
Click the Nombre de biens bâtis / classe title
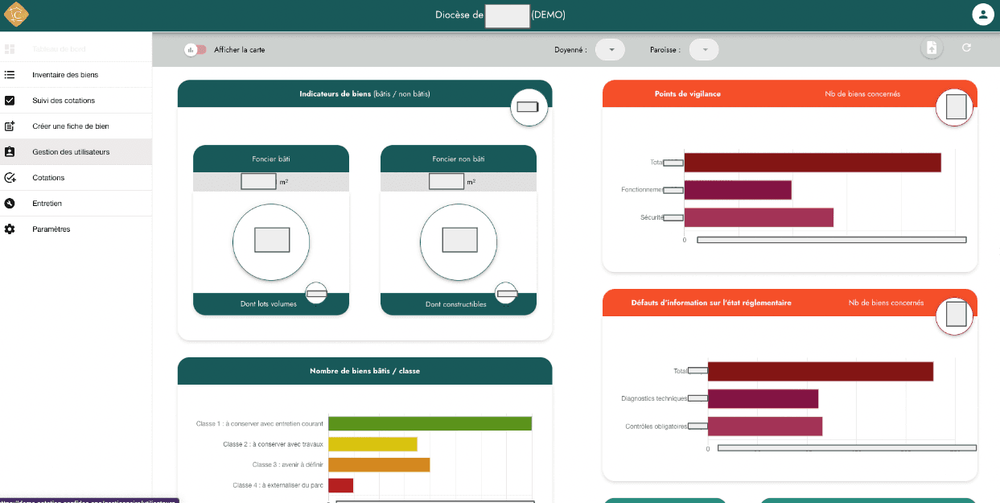[x=365, y=371]
